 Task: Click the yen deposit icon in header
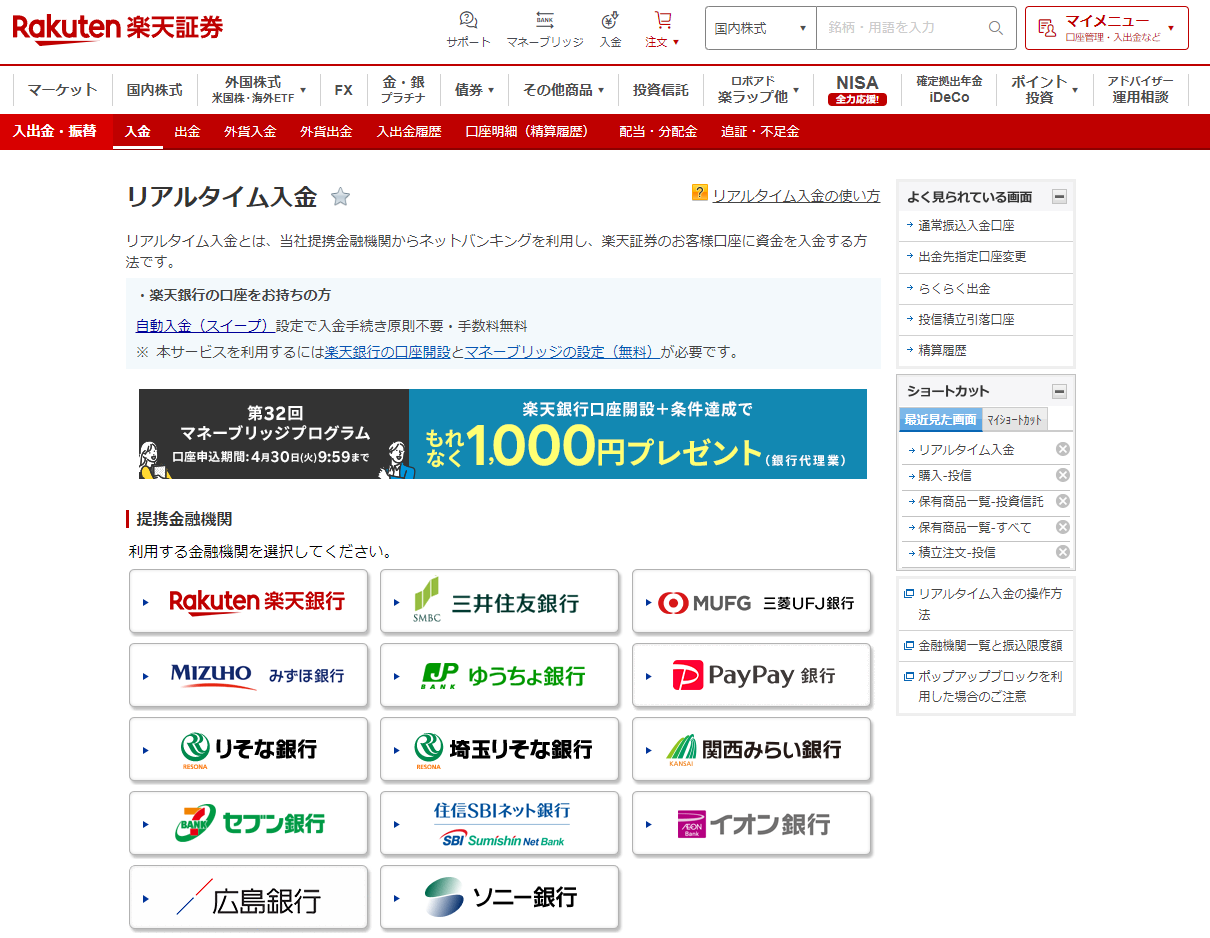pyautogui.click(x=610, y=20)
